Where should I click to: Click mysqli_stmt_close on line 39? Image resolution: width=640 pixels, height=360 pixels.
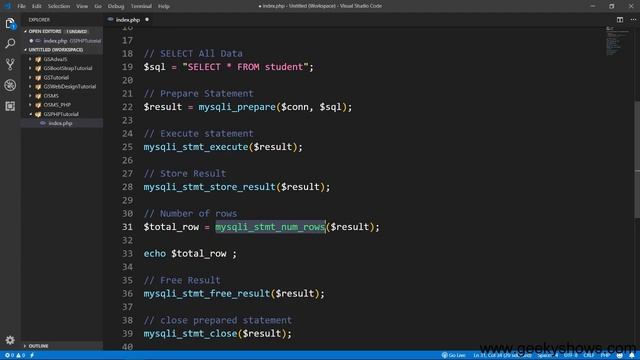pyautogui.click(x=190, y=333)
